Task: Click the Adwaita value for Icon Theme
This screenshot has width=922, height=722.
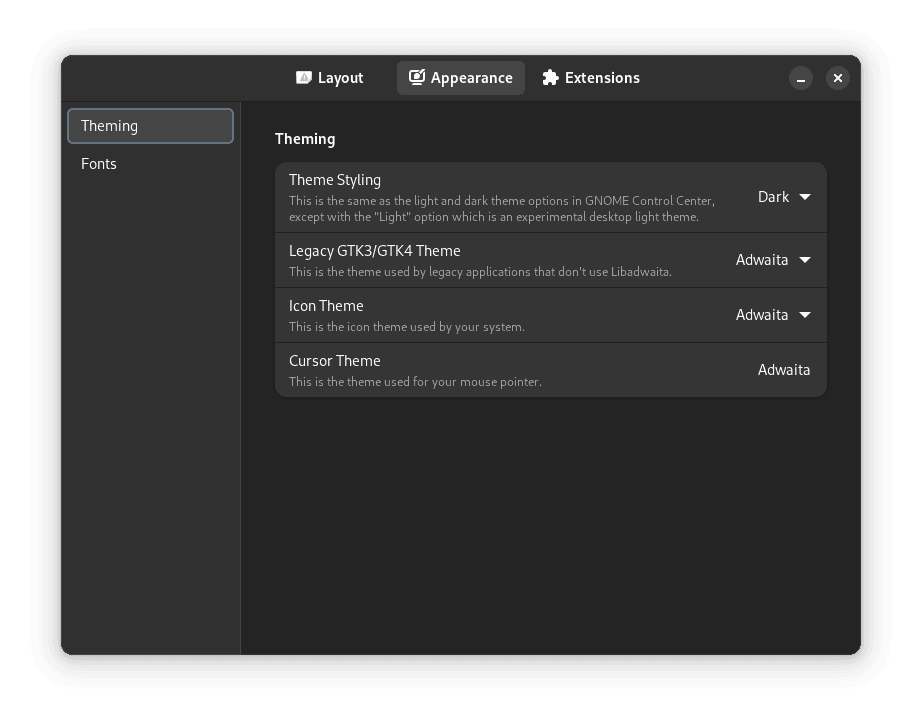Action: click(x=762, y=315)
